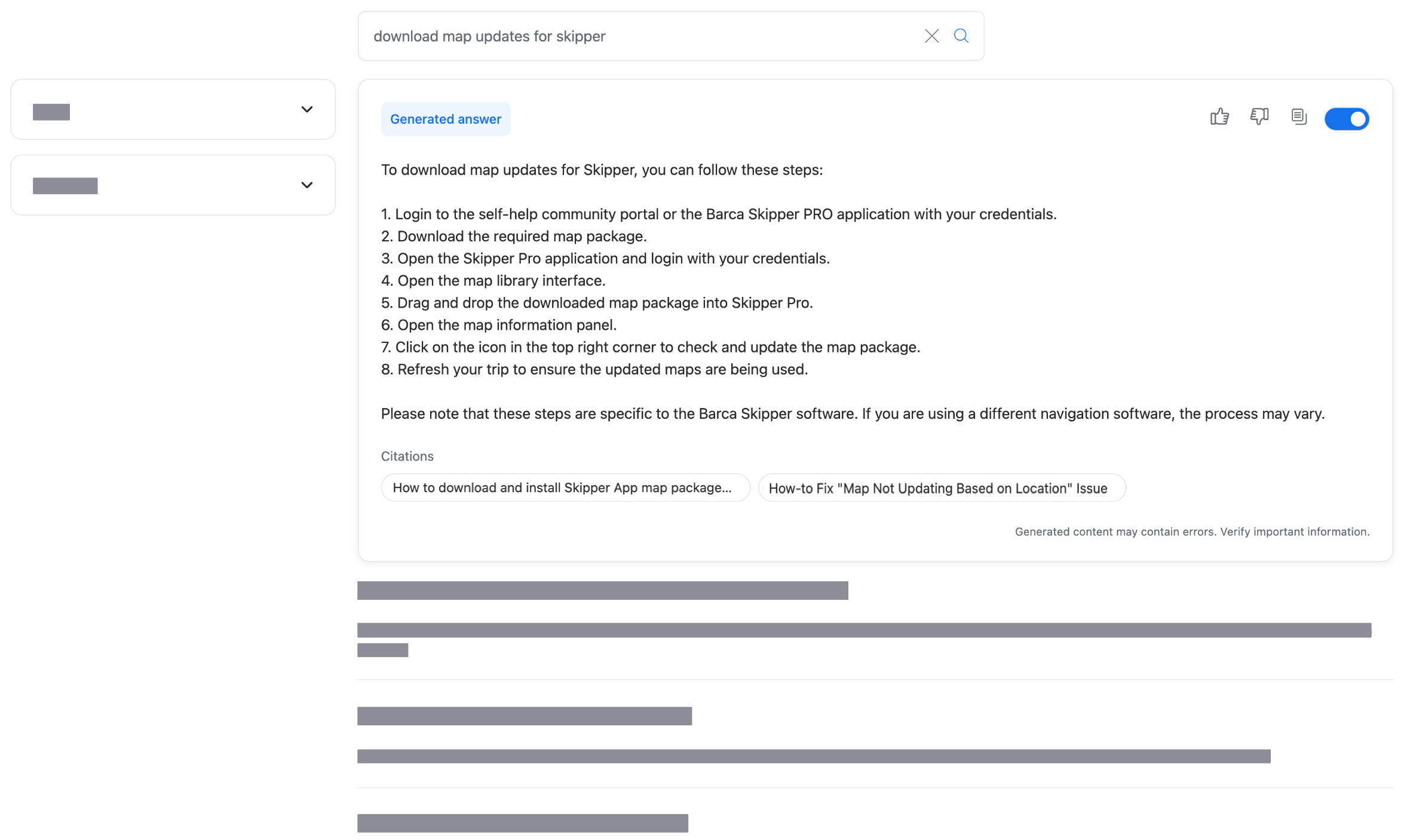
Task: Give the generated answer a thumbs up
Action: [x=1219, y=117]
